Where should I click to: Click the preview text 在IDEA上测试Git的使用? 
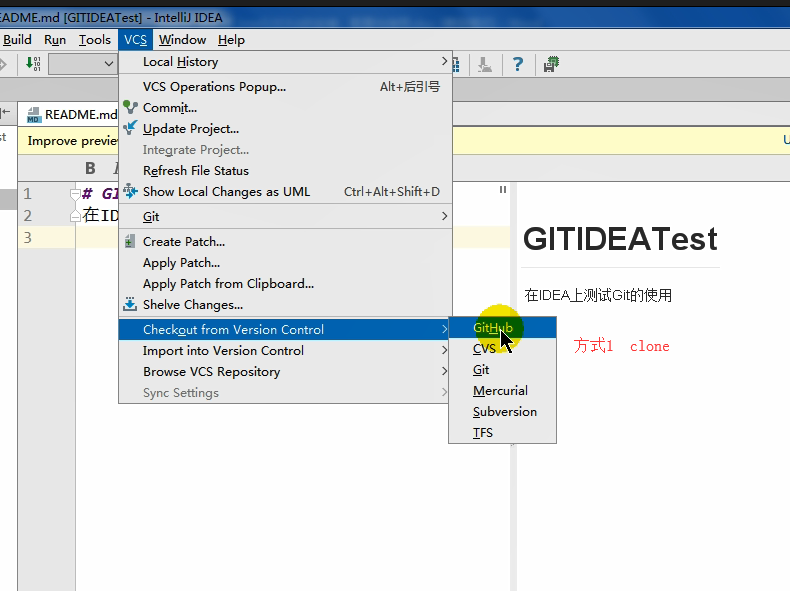598,295
